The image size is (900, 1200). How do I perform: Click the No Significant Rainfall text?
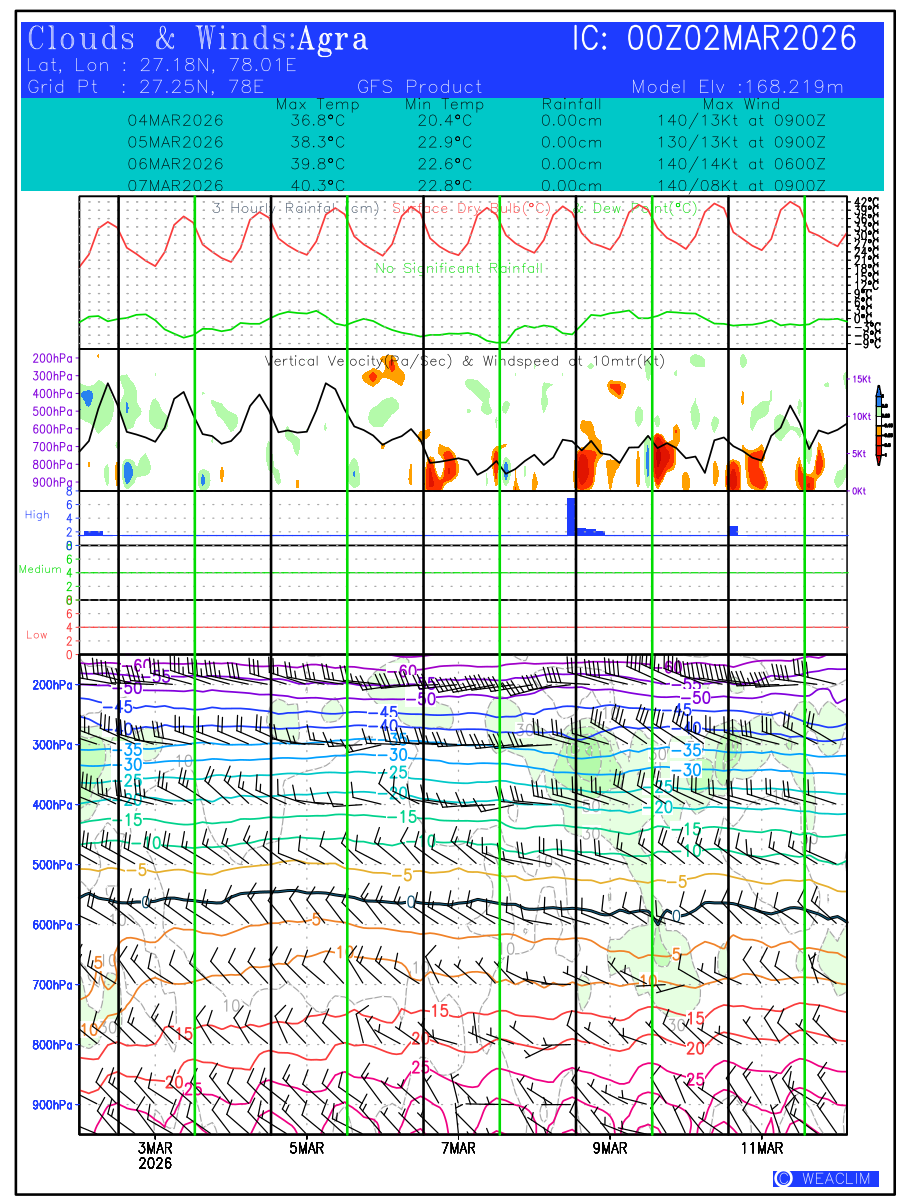(459, 268)
